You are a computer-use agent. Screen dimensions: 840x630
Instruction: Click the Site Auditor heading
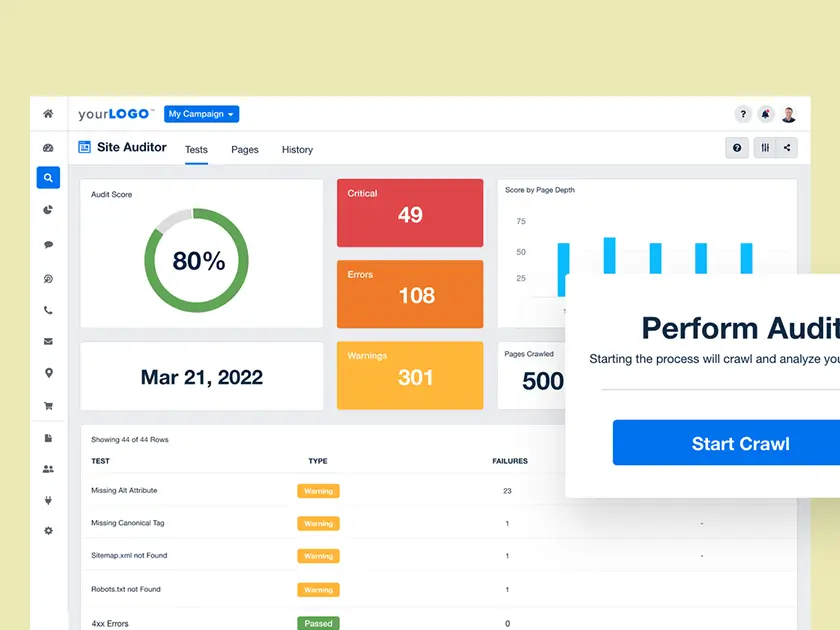pos(131,147)
